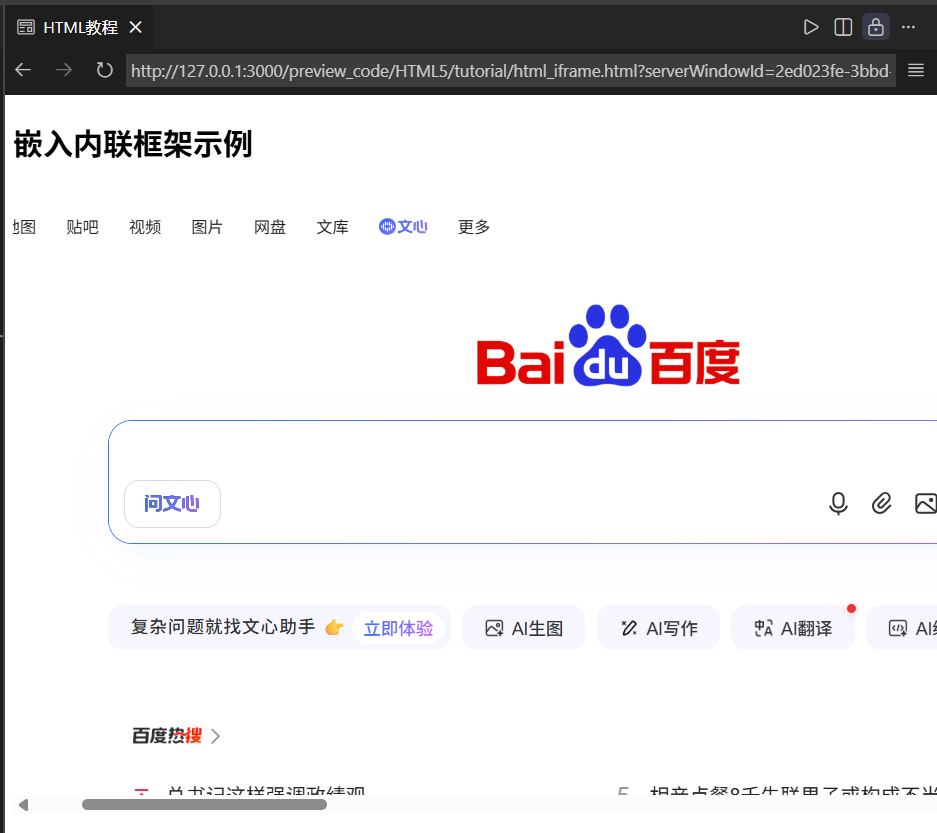Click the image upload icon in search box
The image size is (937, 833).
[x=925, y=504]
